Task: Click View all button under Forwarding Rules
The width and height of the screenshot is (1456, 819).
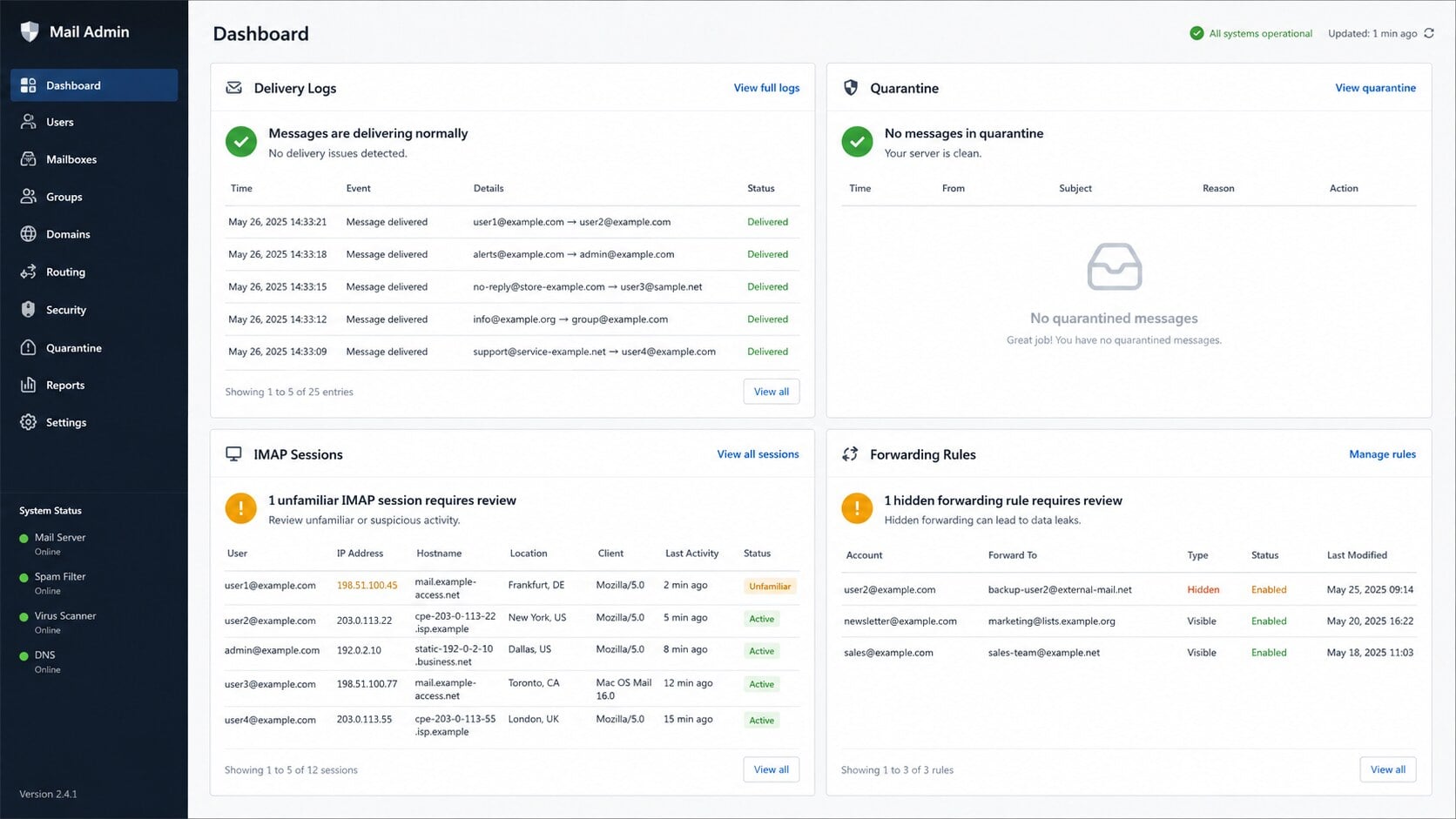Action: click(x=1388, y=769)
